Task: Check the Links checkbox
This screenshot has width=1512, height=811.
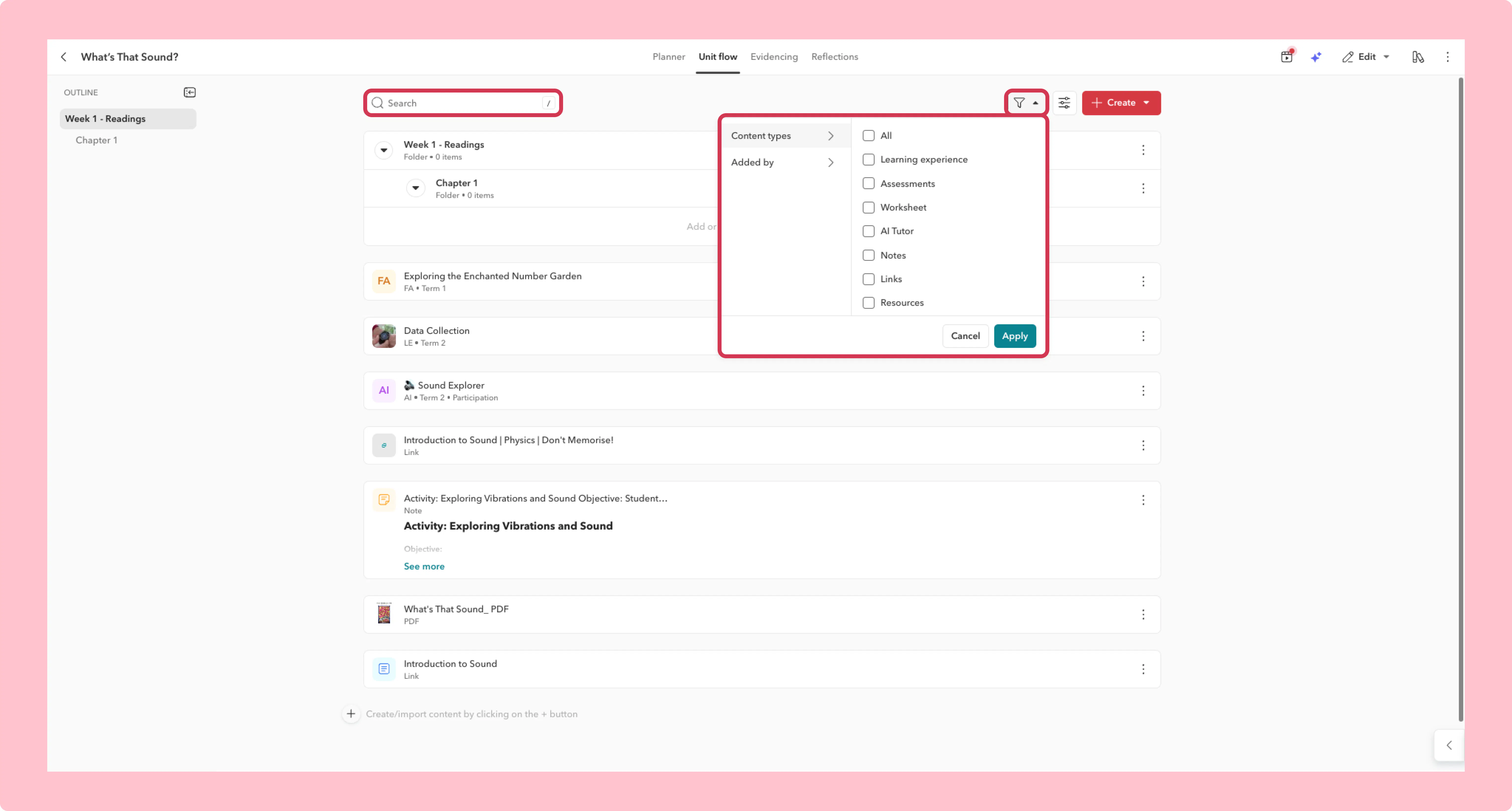Action: click(869, 279)
